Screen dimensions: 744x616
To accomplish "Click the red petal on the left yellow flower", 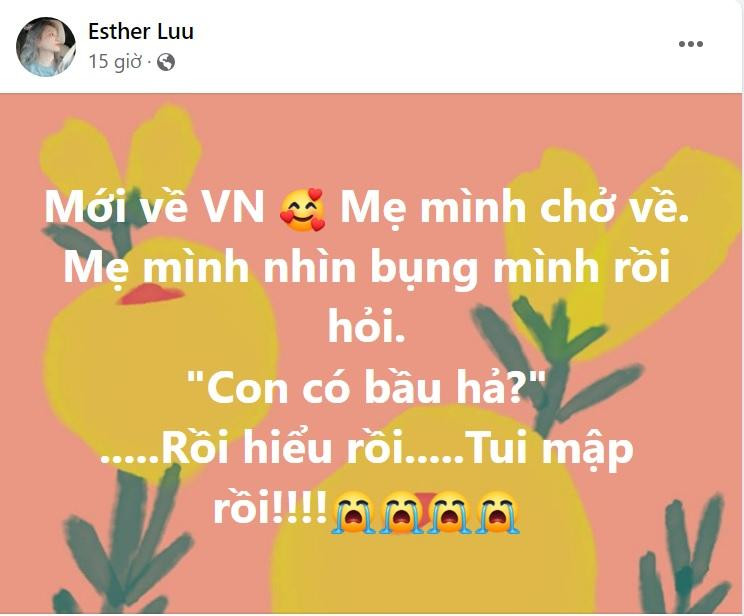I will tap(150, 294).
